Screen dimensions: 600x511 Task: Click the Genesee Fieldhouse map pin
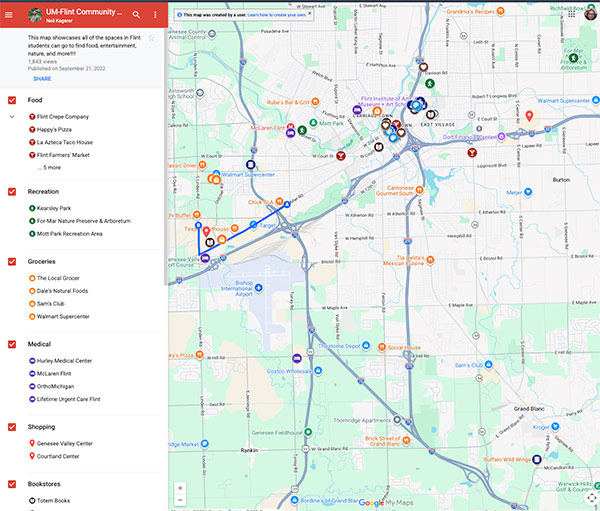(308, 432)
